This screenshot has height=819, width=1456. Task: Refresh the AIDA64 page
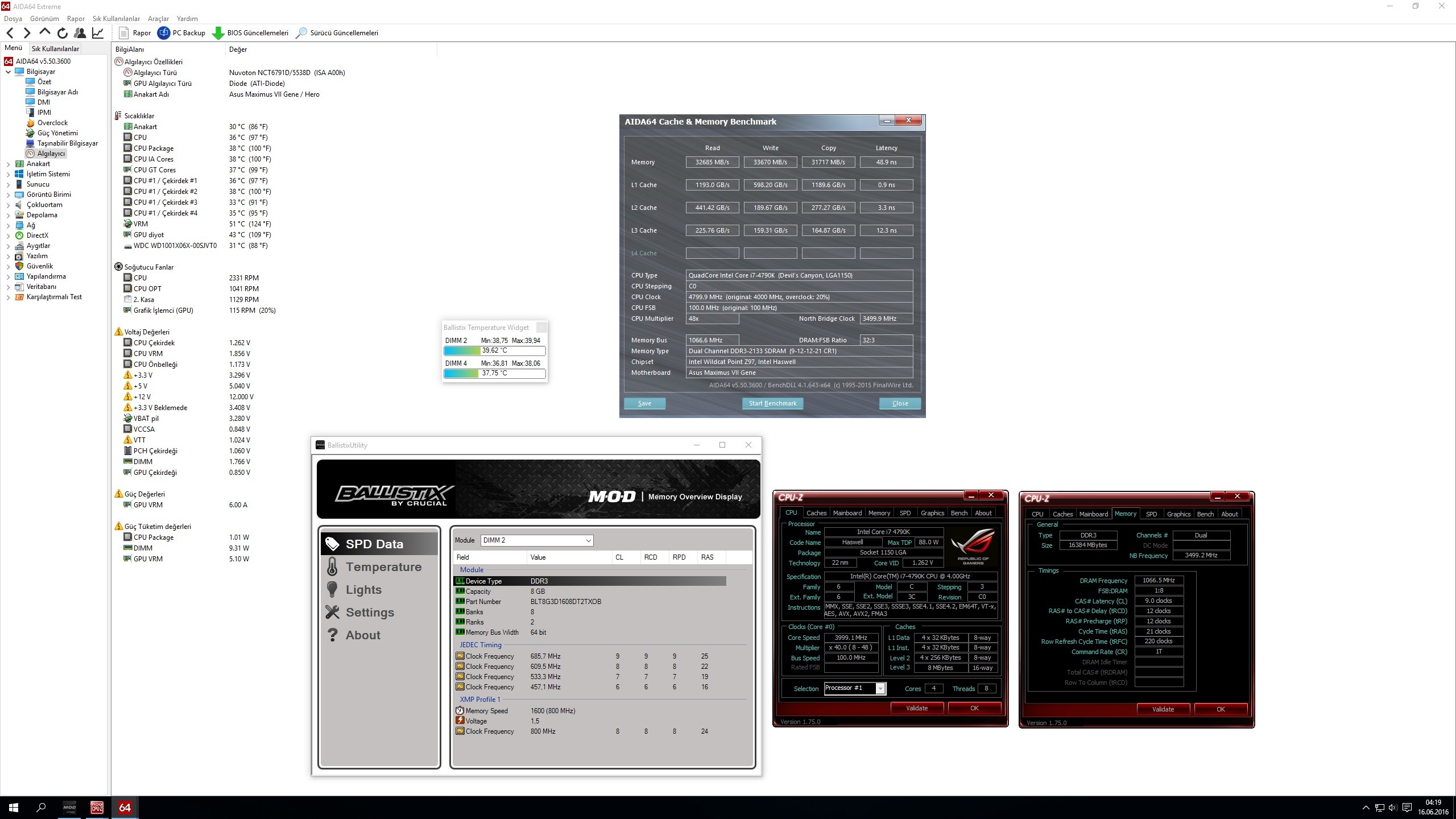[x=63, y=33]
